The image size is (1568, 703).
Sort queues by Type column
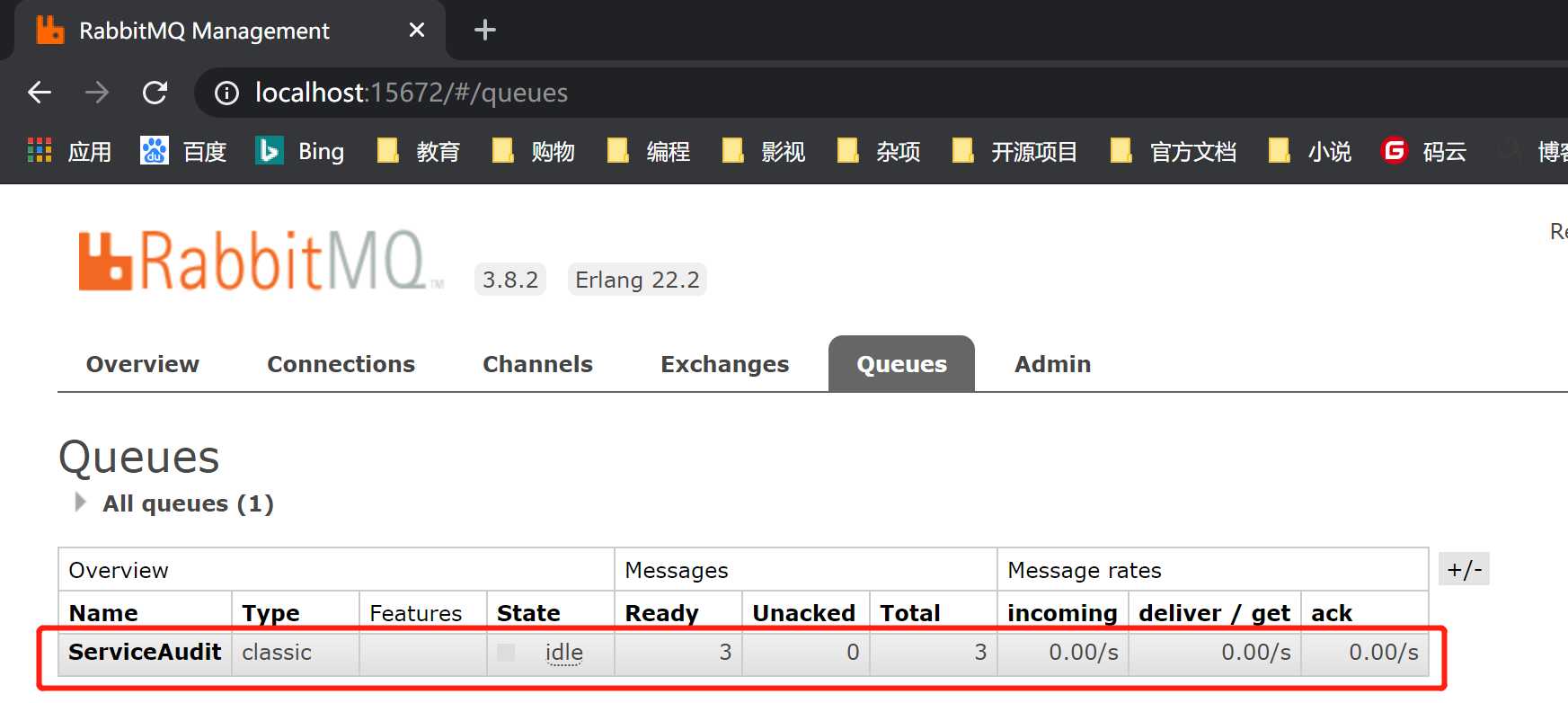click(x=270, y=613)
